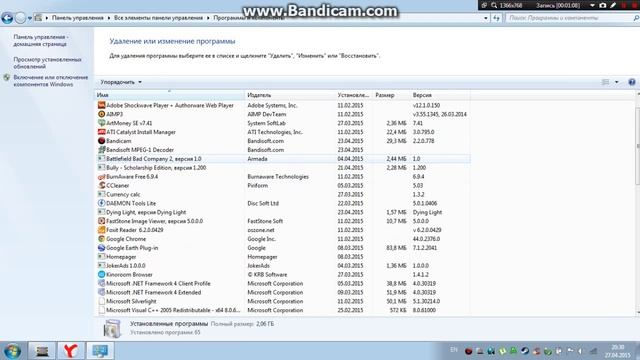Open the Упорядочить dropdown menu
The width and height of the screenshot is (640, 360).
(121, 82)
